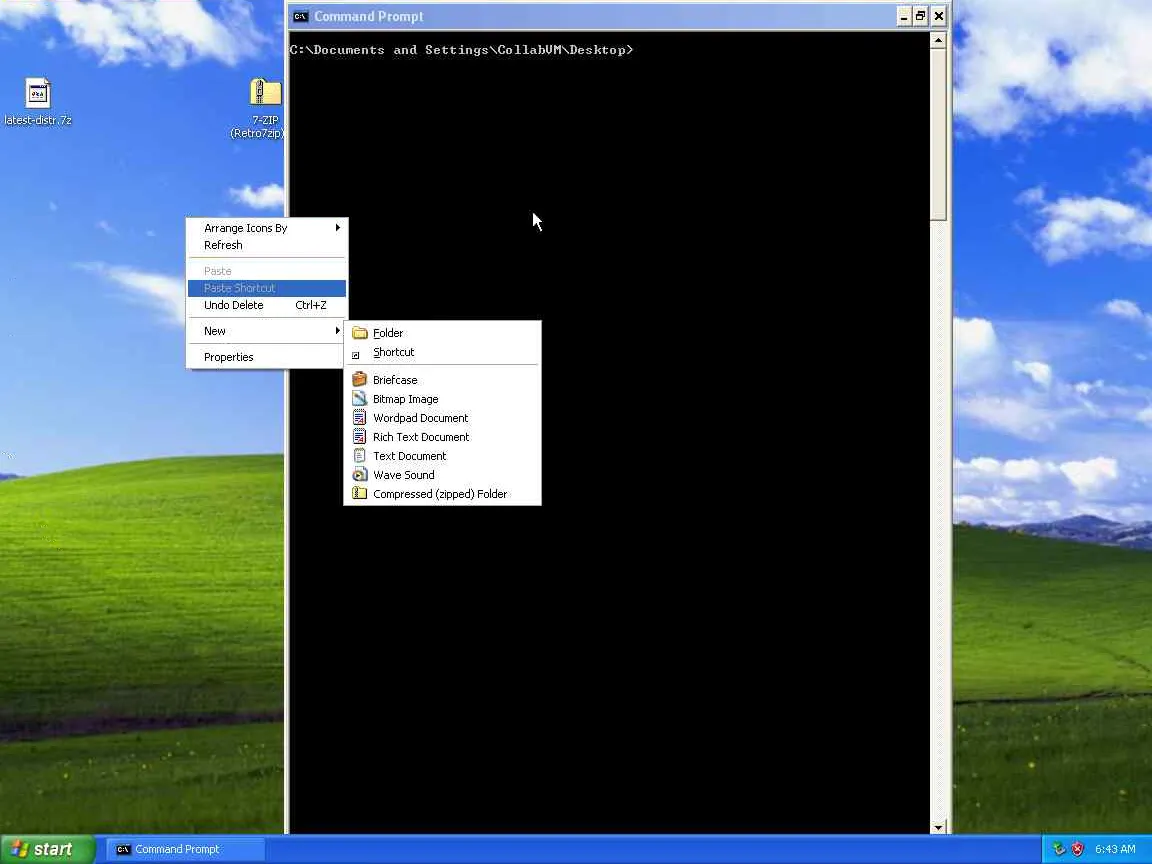Select Compressed (zipped) Folder entry
Screen dimensions: 1152x864
click(x=442, y=494)
